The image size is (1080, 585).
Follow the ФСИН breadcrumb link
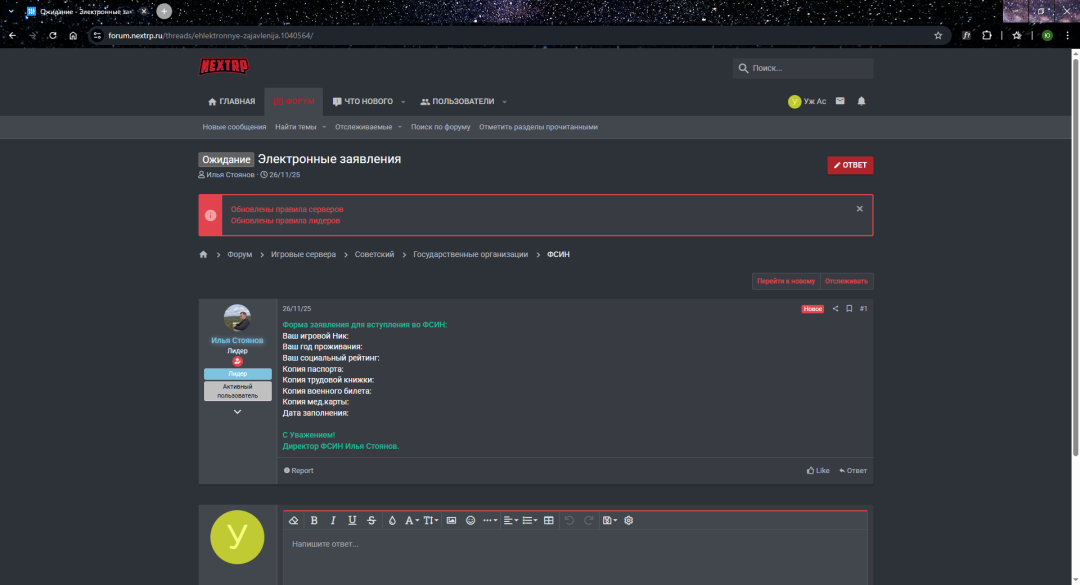point(558,255)
